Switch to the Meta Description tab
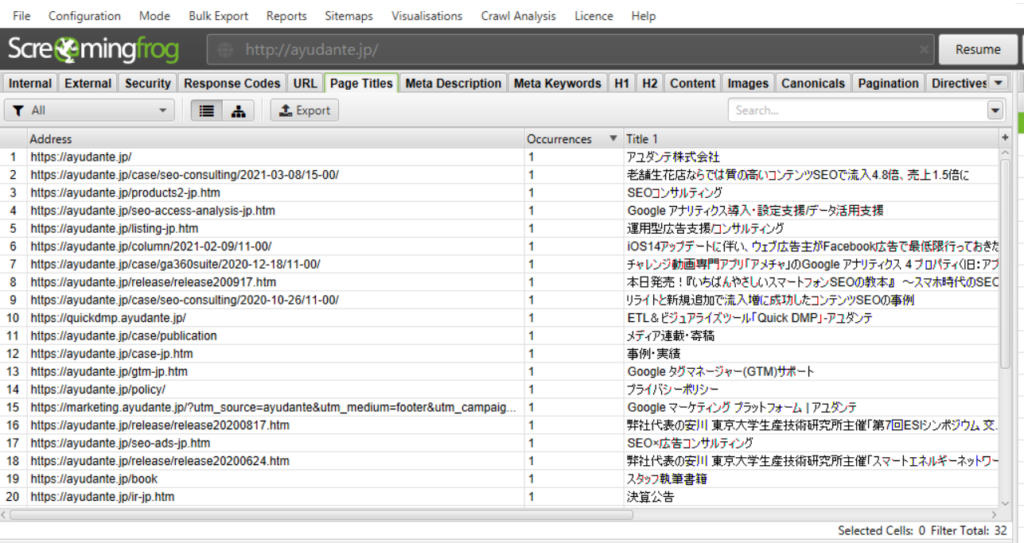Image resolution: width=1024 pixels, height=543 pixels. (x=453, y=83)
